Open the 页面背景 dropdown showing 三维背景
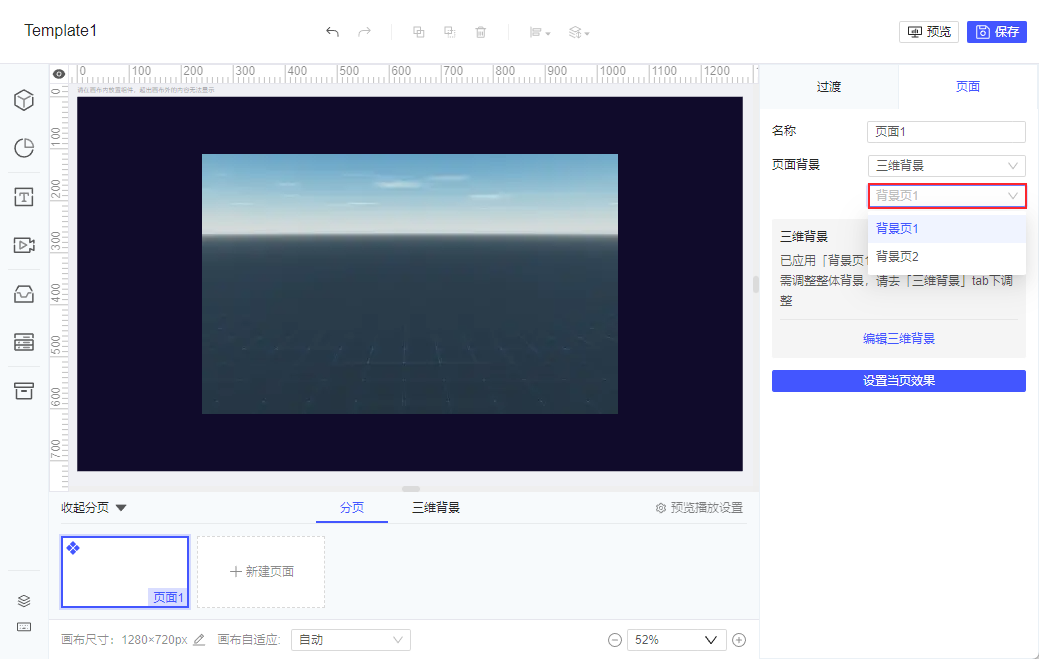Viewport: 1039px width, 659px height. 946,166
